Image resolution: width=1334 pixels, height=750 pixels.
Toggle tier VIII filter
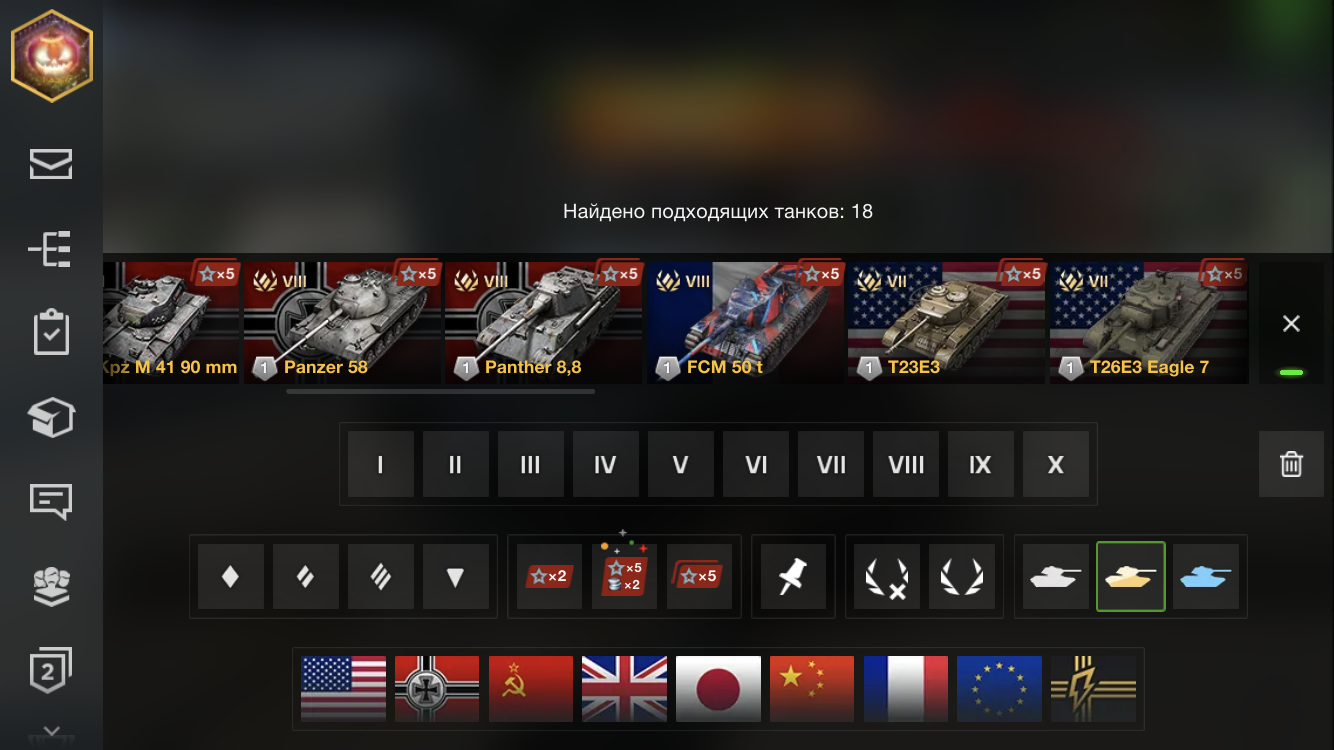906,464
